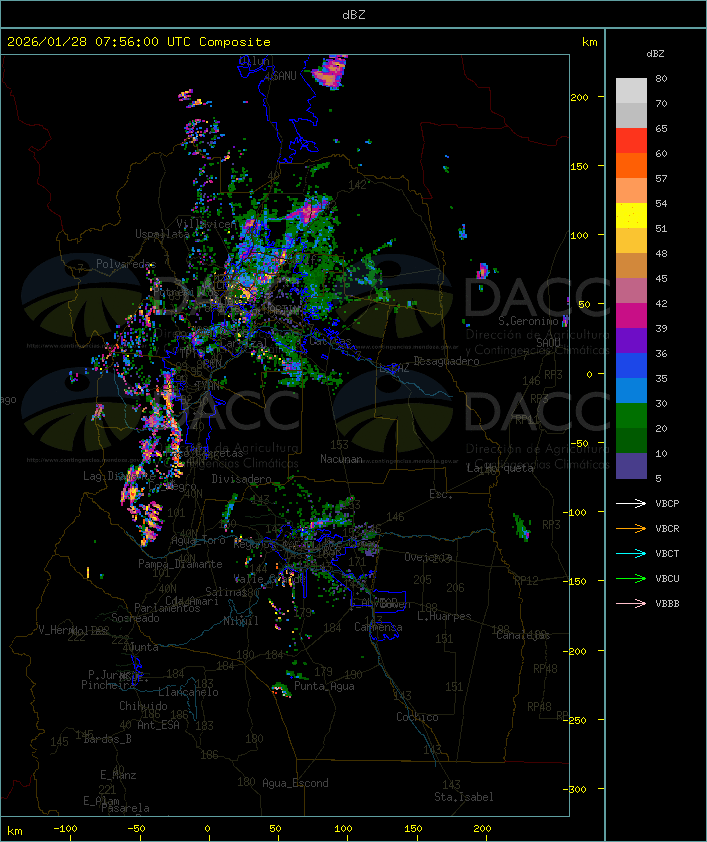Image resolution: width=707 pixels, height=842 pixels.
Task: Click the dBZ title at the top
Action: [353, 14]
